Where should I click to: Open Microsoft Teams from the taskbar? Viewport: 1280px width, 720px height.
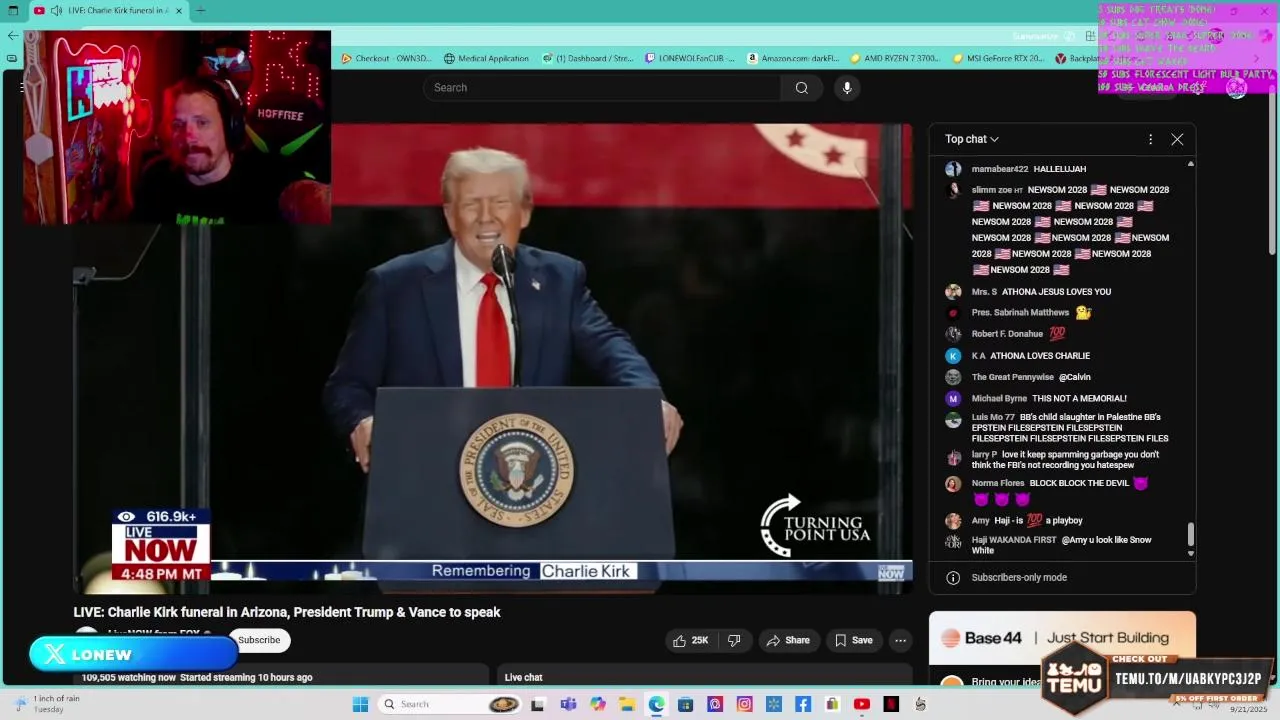tap(568, 704)
